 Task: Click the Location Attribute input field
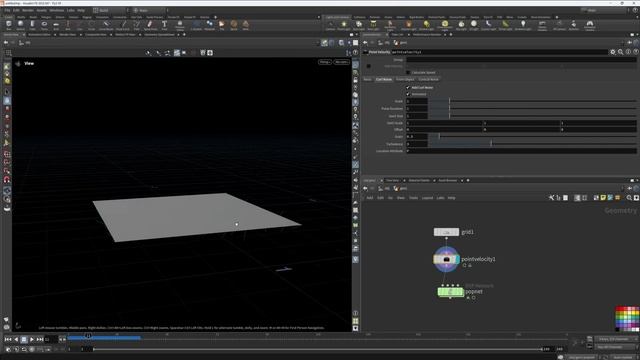tap(521, 151)
